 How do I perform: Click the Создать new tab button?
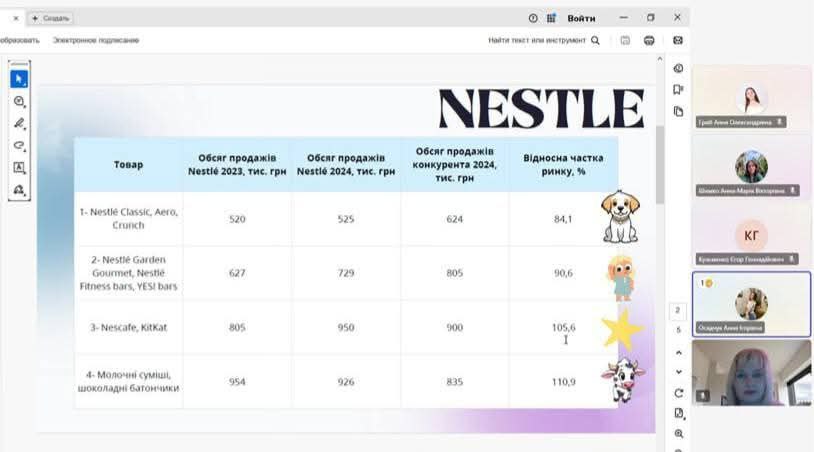tap(50, 18)
